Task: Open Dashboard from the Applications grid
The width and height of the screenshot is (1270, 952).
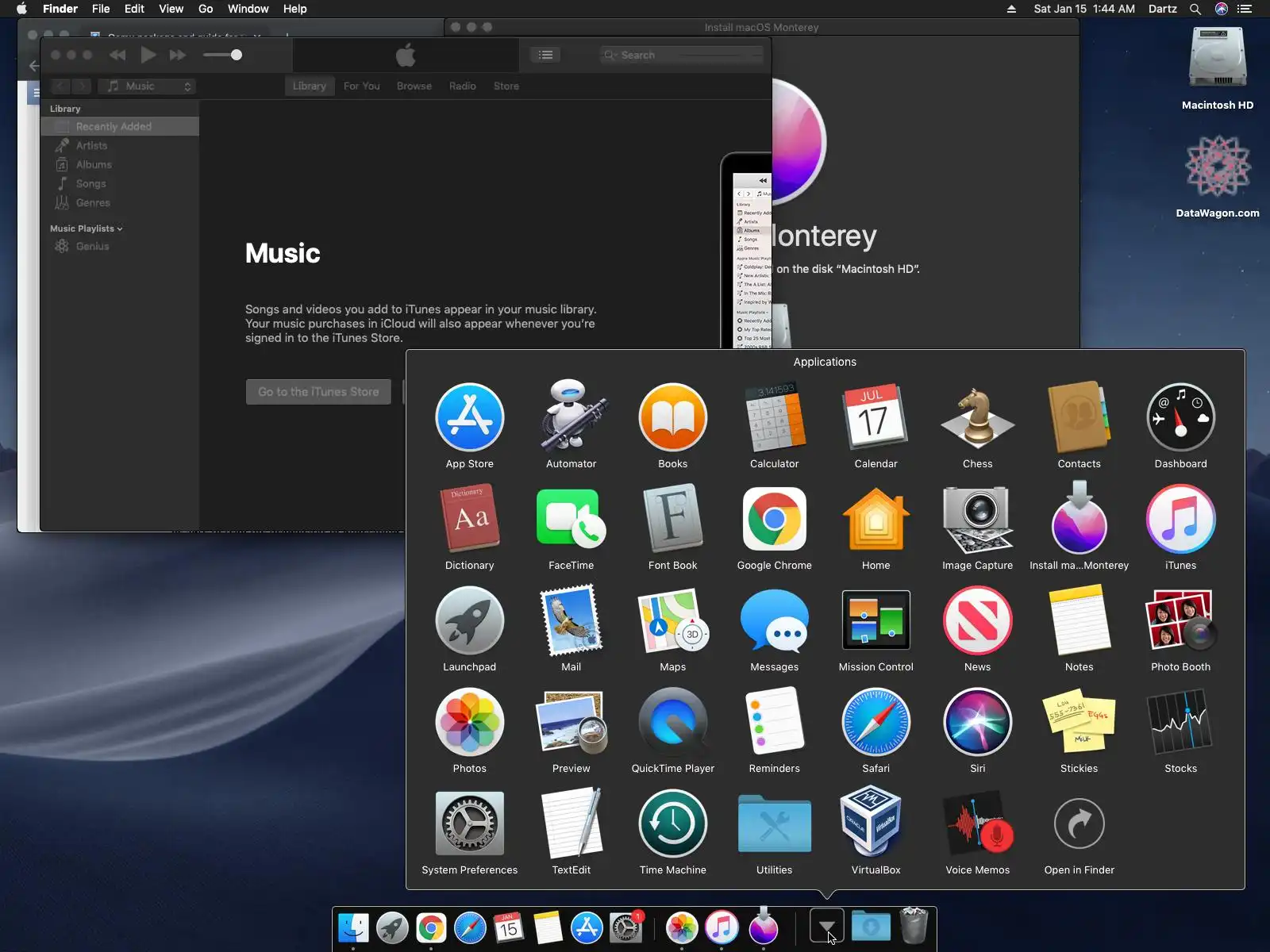Action: (1180, 418)
